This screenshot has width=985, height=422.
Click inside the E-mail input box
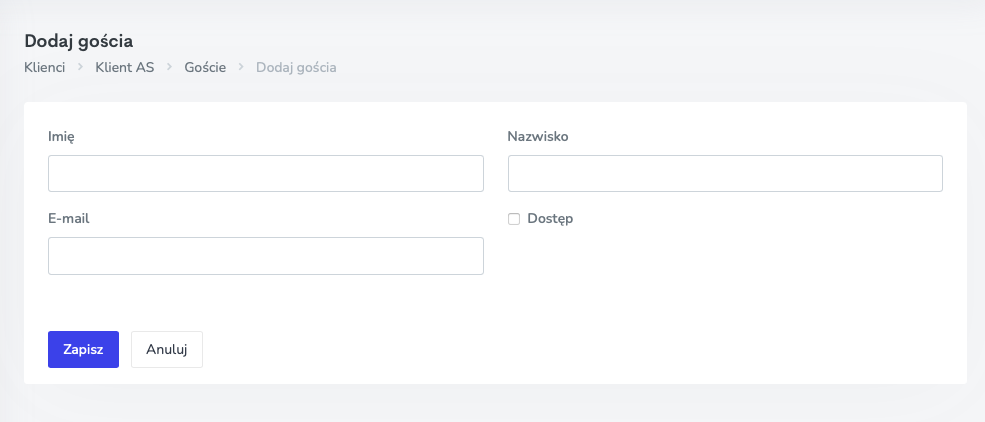point(265,256)
